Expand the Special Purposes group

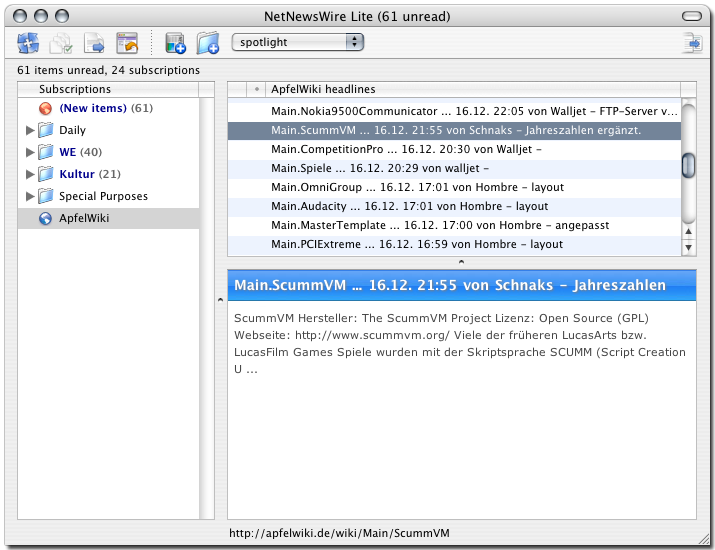pos(30,197)
